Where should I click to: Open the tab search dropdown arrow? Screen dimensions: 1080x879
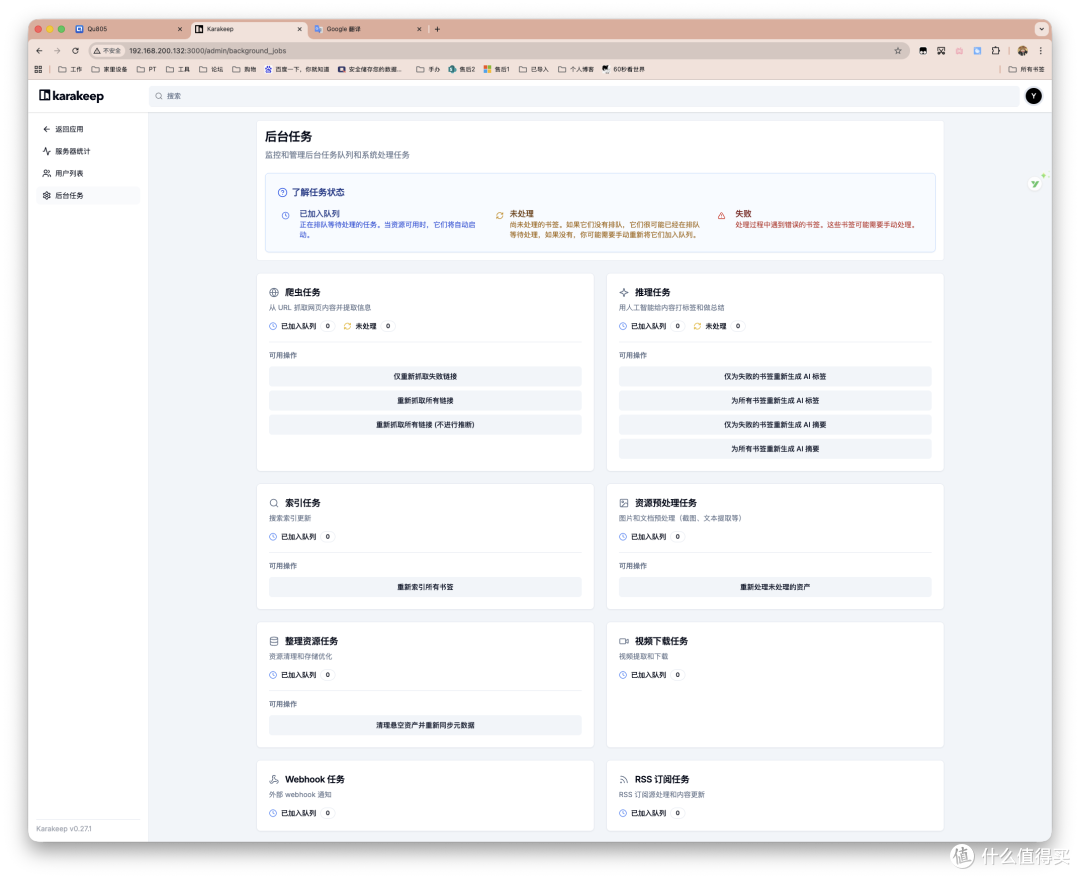tap(1041, 29)
